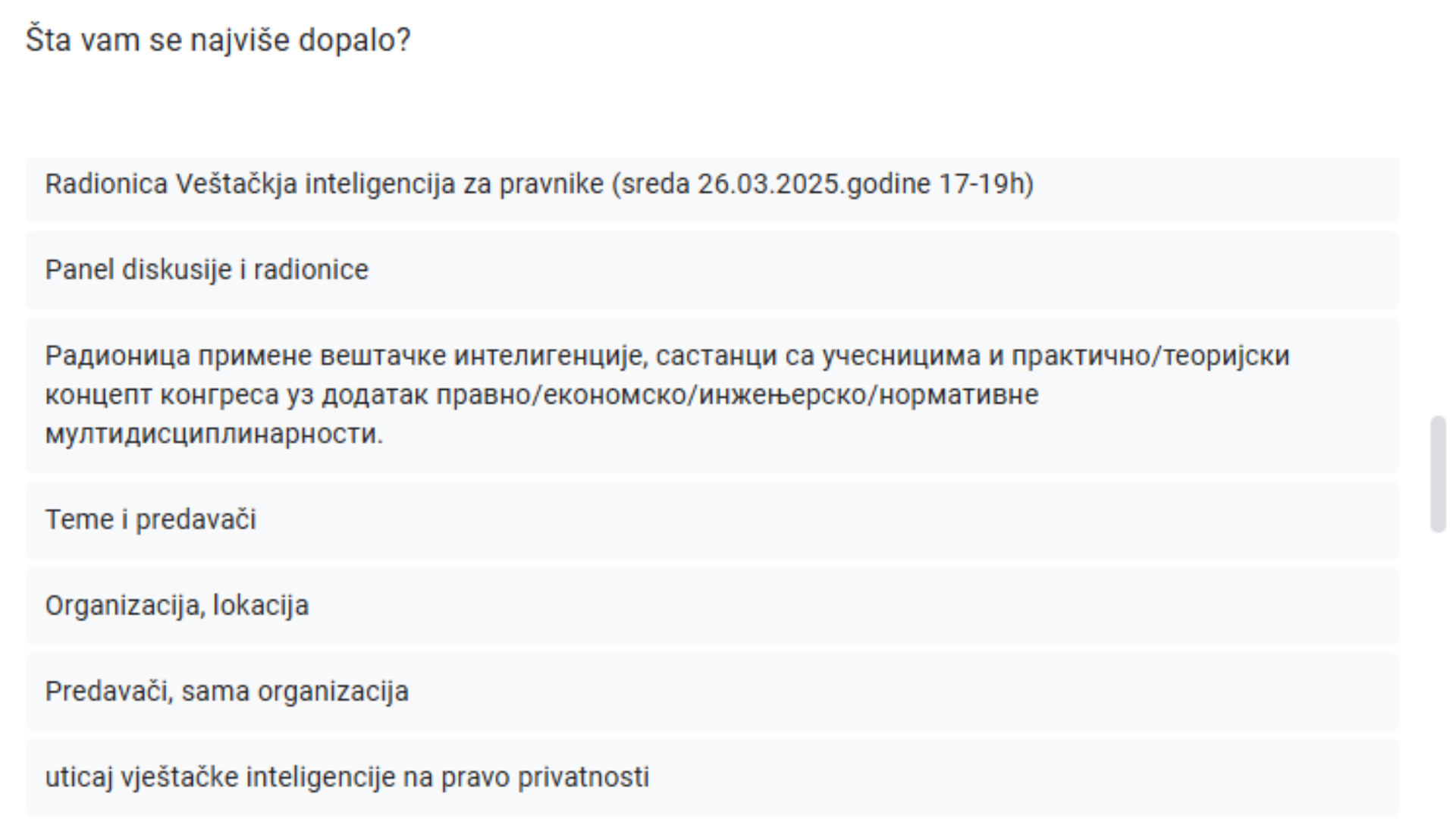Screen dimensions: 1456x819
Task: Click the word 'dopalo?' in the question heading
Action: [354, 40]
